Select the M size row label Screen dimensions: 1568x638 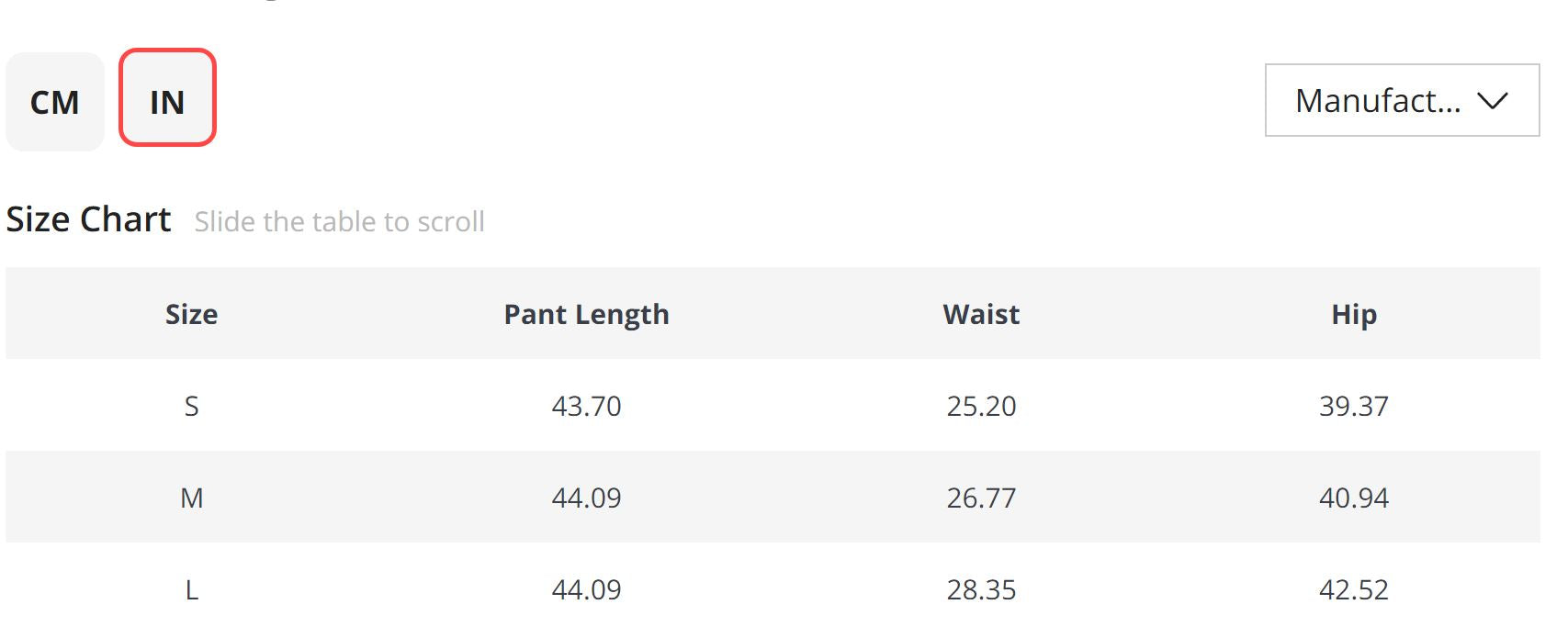coord(191,498)
